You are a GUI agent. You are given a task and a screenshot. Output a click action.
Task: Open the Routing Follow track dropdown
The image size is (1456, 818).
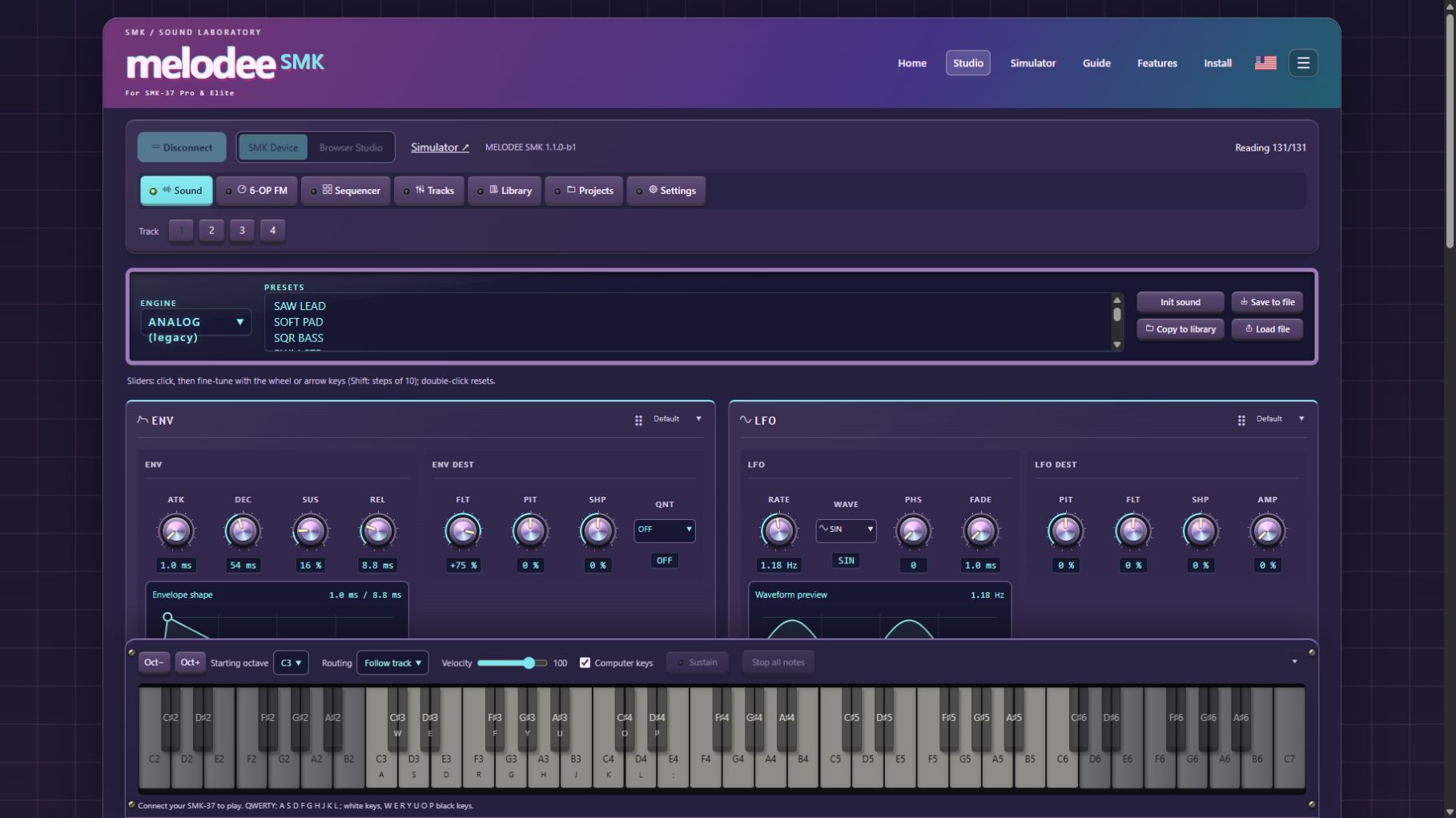[x=392, y=663]
